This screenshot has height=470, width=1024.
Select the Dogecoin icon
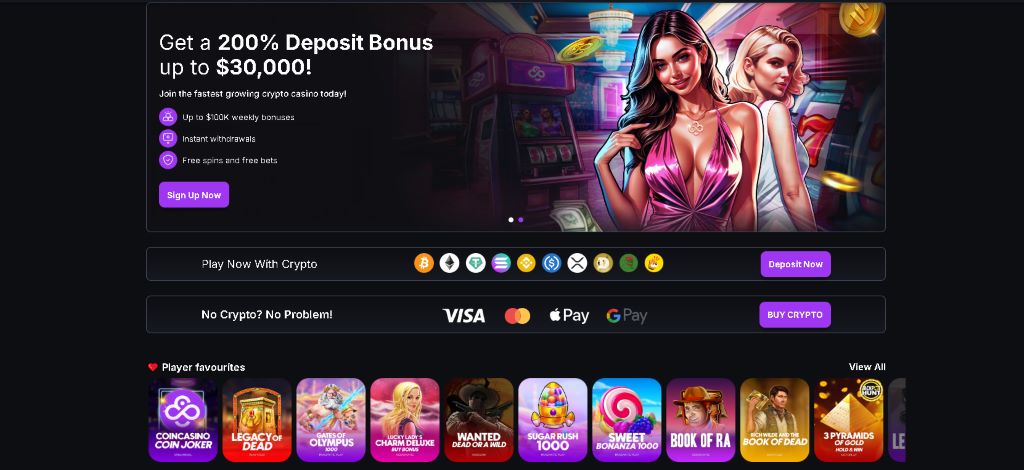tap(603, 263)
